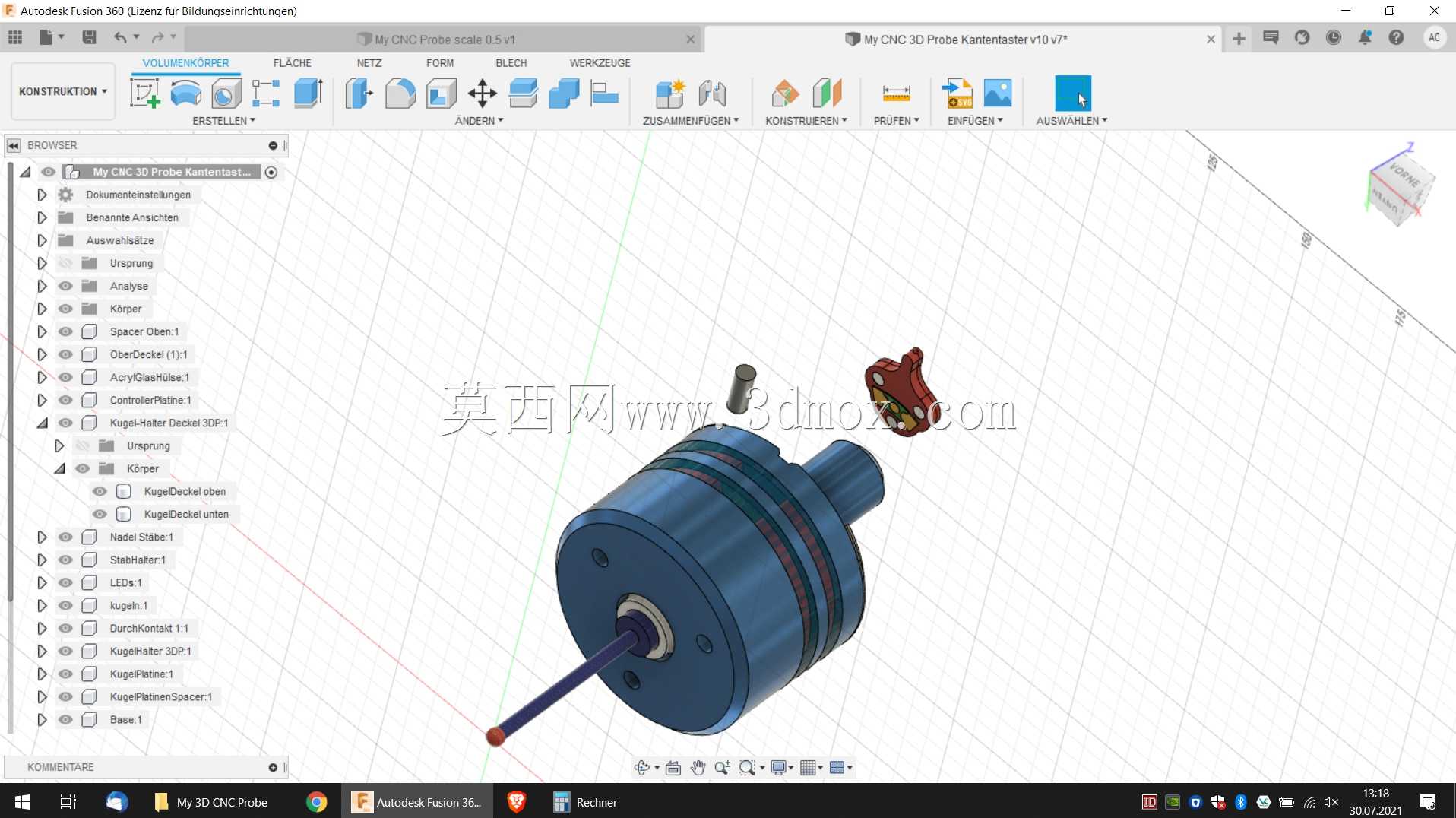Switch to the BLECH tab

[511, 63]
